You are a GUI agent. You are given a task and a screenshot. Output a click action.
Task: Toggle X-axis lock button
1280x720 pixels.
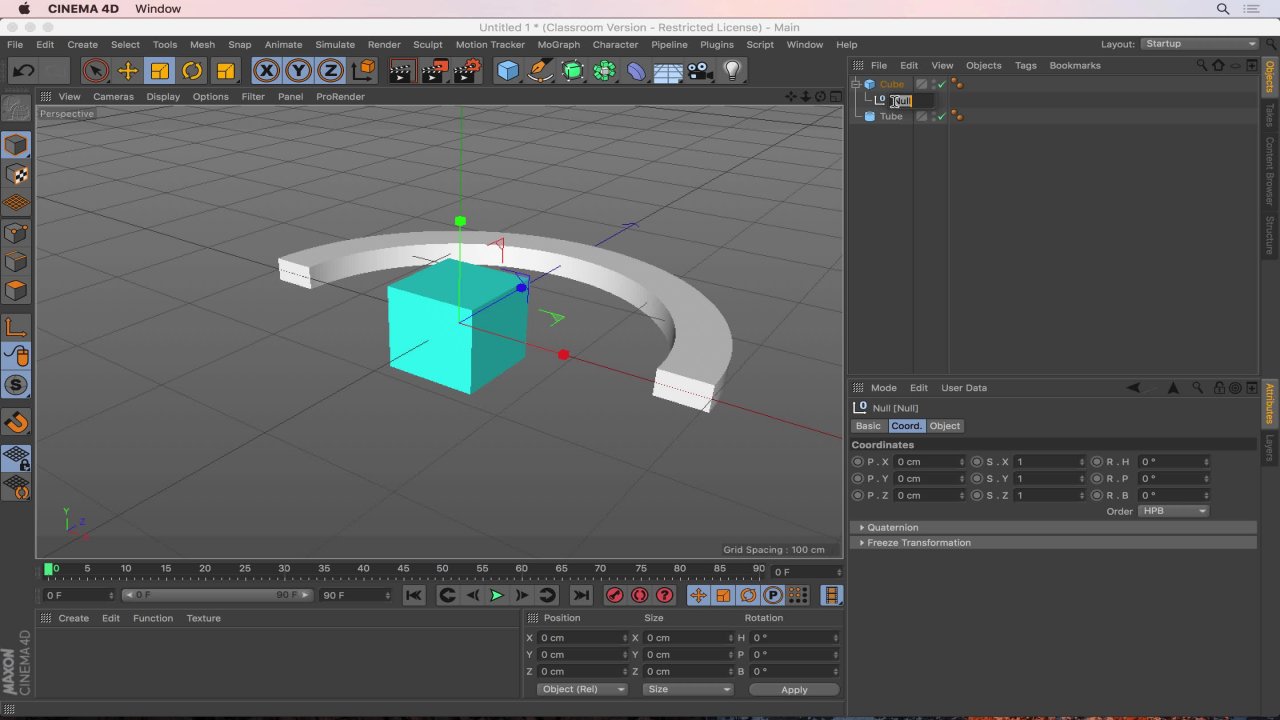click(x=266, y=70)
